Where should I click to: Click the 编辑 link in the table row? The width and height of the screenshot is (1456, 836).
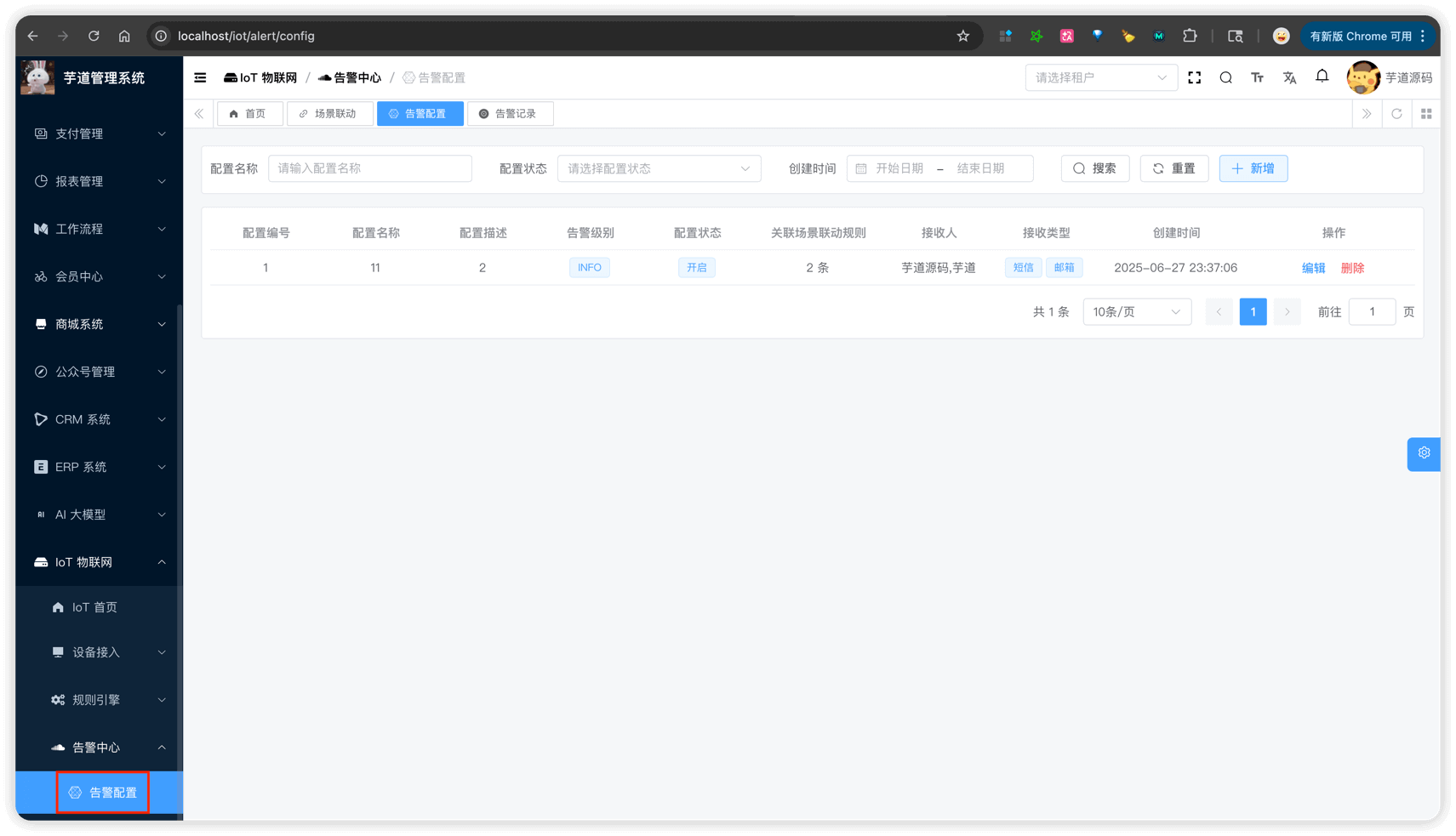coord(1313,267)
